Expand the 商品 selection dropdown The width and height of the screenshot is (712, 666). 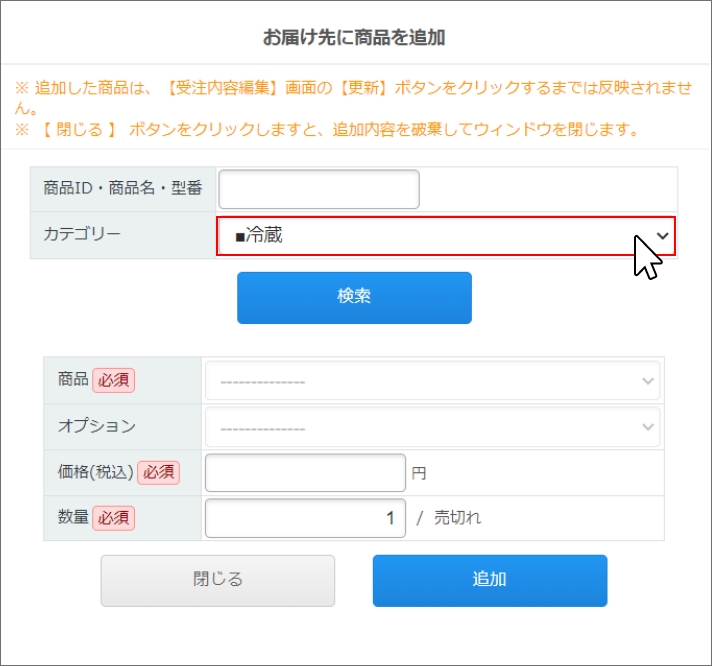pyautogui.click(x=432, y=381)
